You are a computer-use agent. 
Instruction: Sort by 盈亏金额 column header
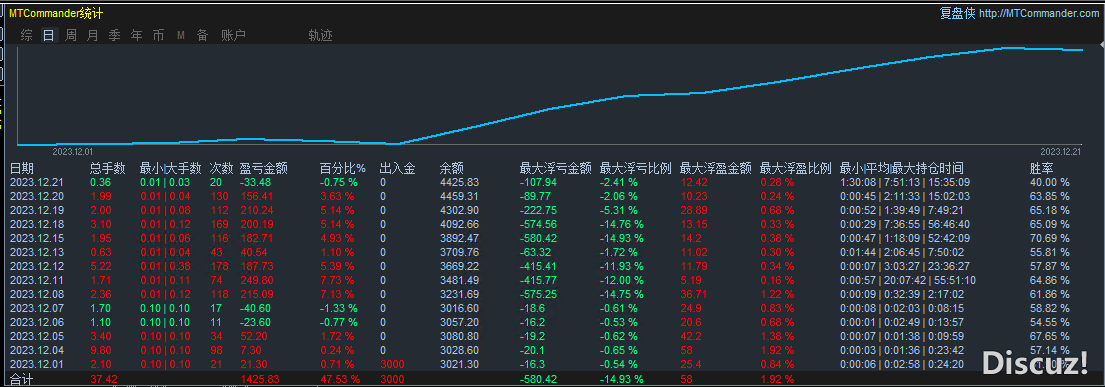click(264, 168)
